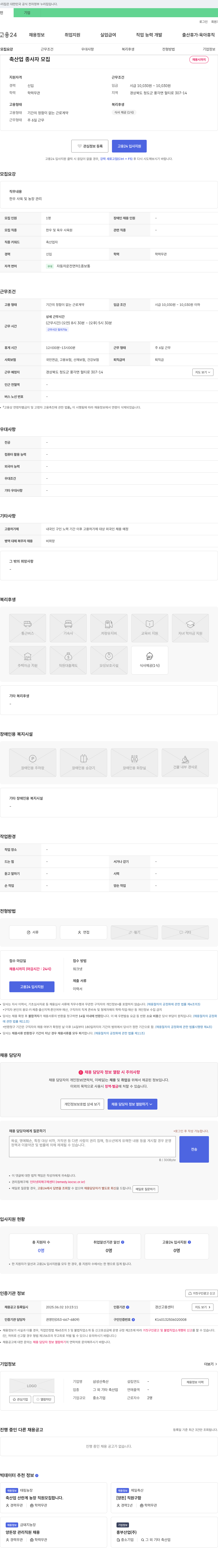Screen dimensions: 218x1568
Task: Switch to the 우대사항 section tab
Action: point(87,49)
